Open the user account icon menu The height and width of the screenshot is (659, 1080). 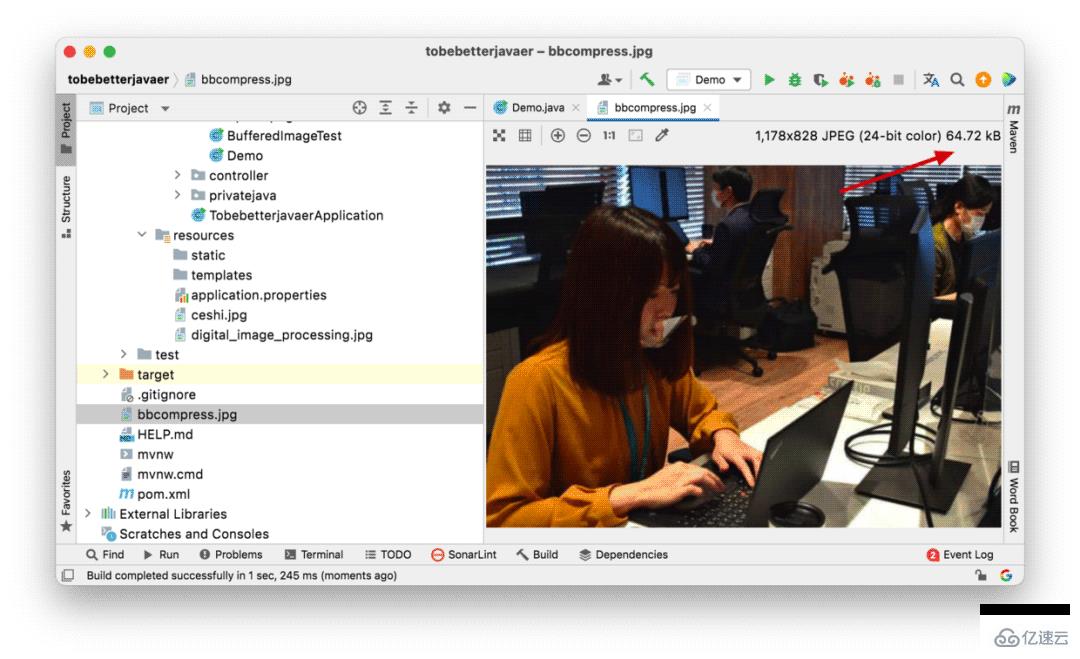pos(610,80)
